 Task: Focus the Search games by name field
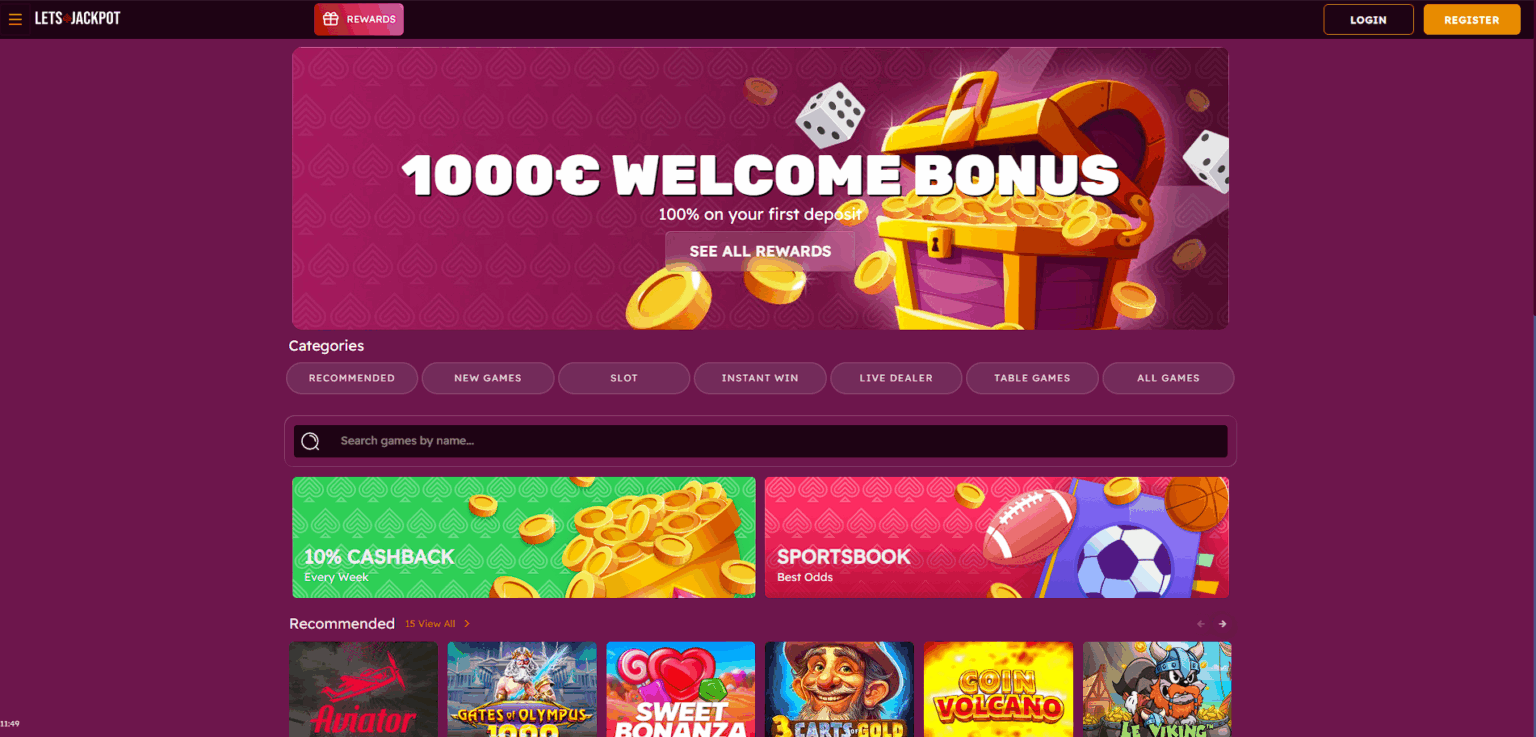[x=760, y=441]
